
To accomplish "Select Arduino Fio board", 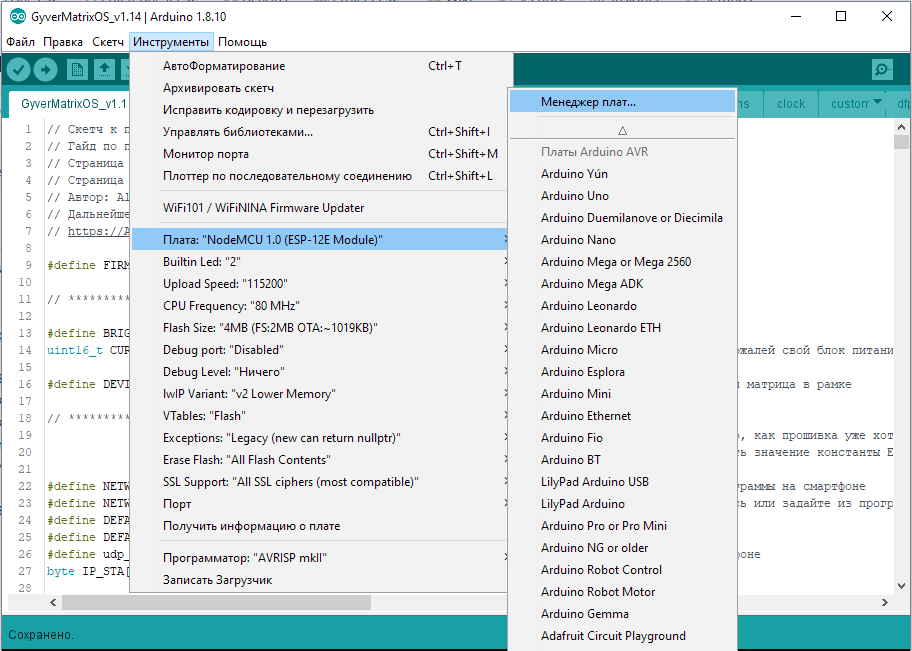I will point(622,438).
